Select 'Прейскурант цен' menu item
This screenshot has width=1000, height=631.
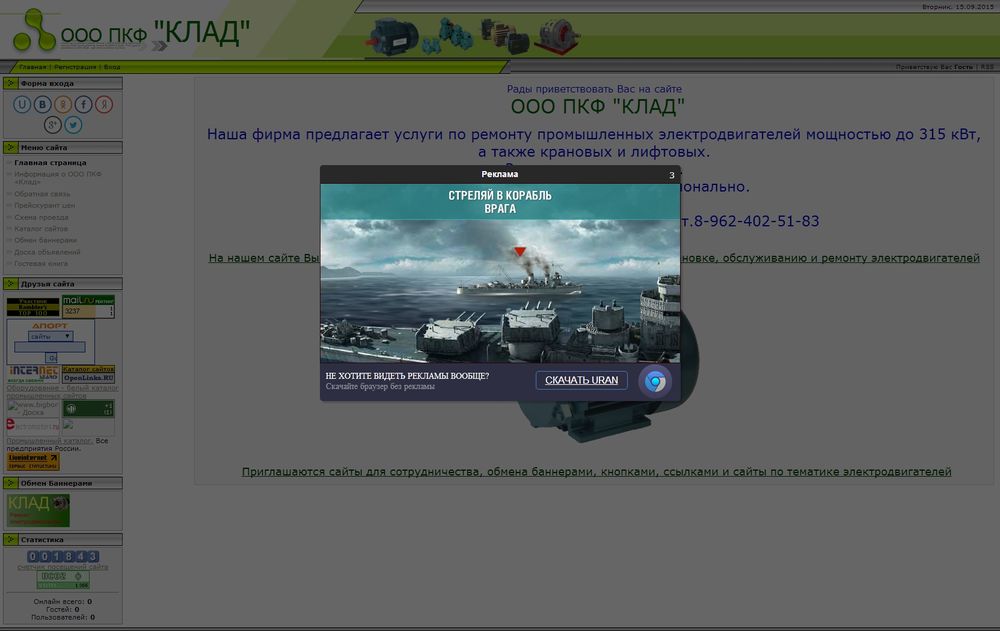point(44,205)
